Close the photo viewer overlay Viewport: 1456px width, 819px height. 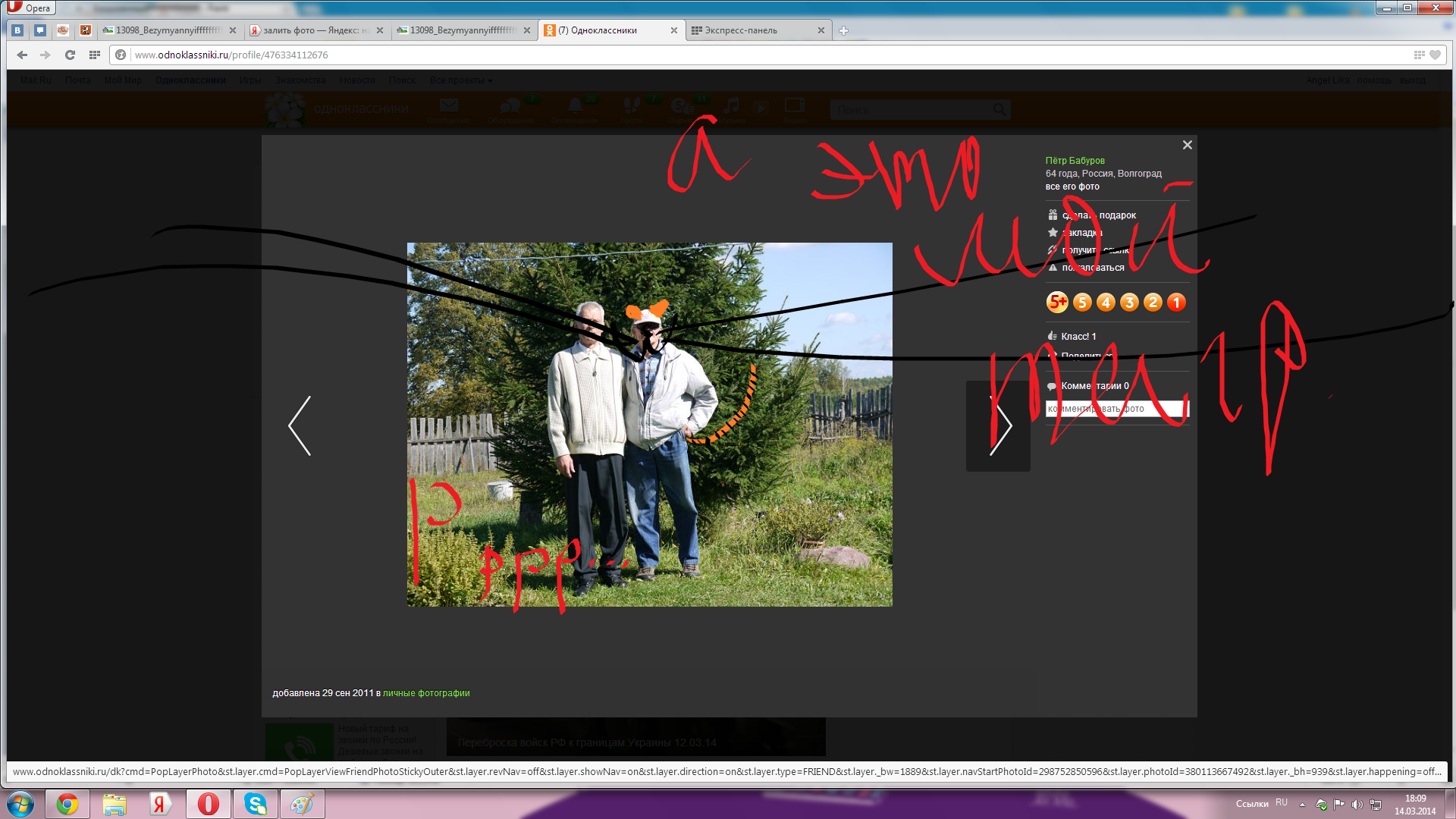pos(1188,145)
